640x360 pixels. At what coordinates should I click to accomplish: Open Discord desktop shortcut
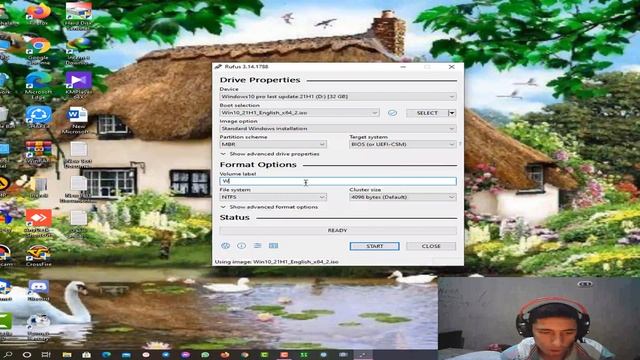38,290
